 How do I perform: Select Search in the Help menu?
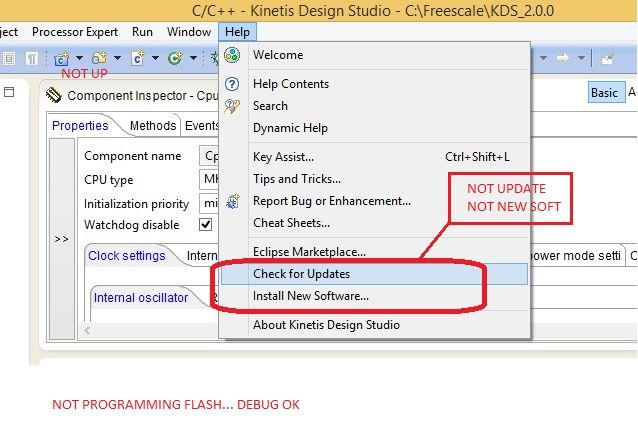(374, 106)
